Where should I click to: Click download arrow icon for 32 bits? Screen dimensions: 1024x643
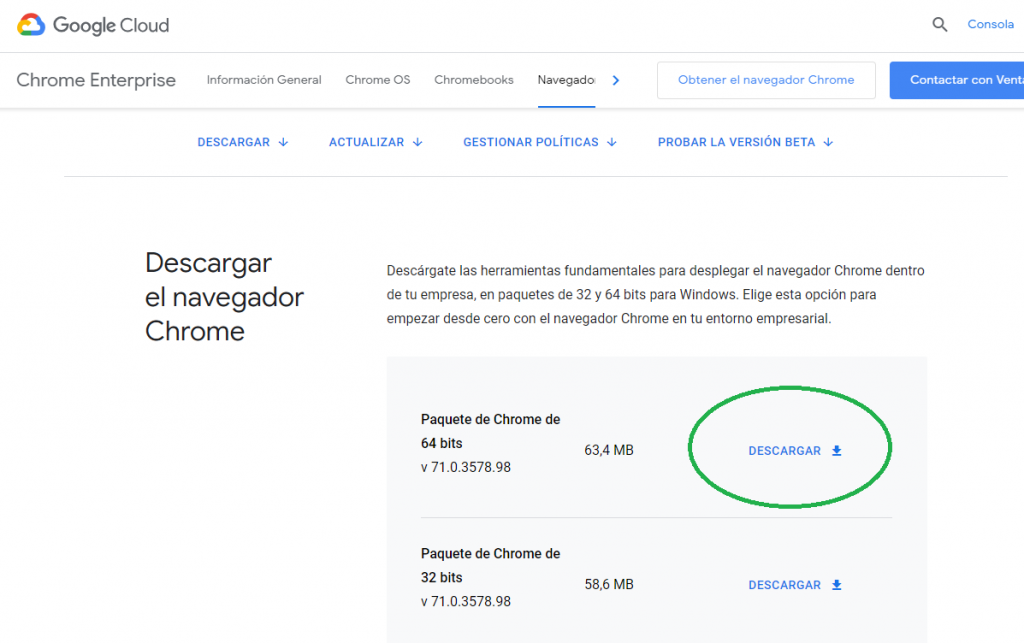(837, 586)
